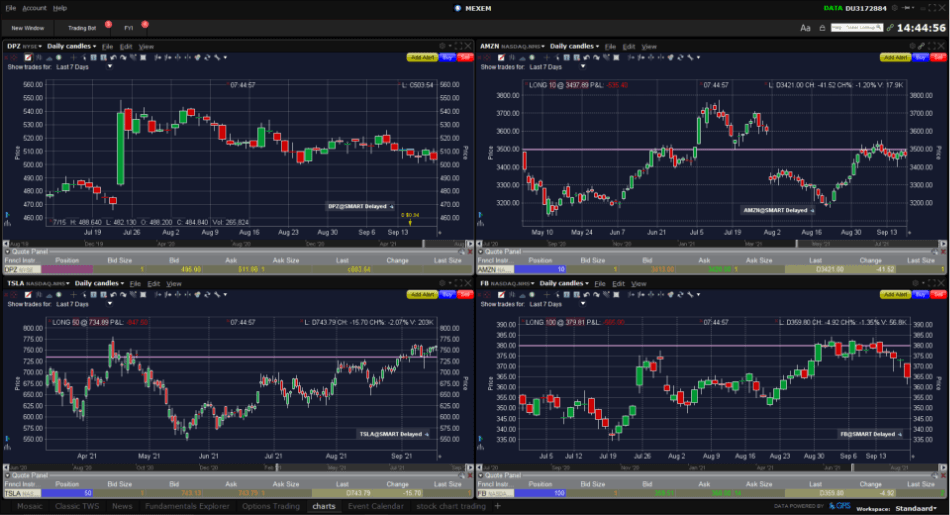Open Show trades for dropdown in AMZN chart
Screen dimensions: 950x515
pos(583,67)
